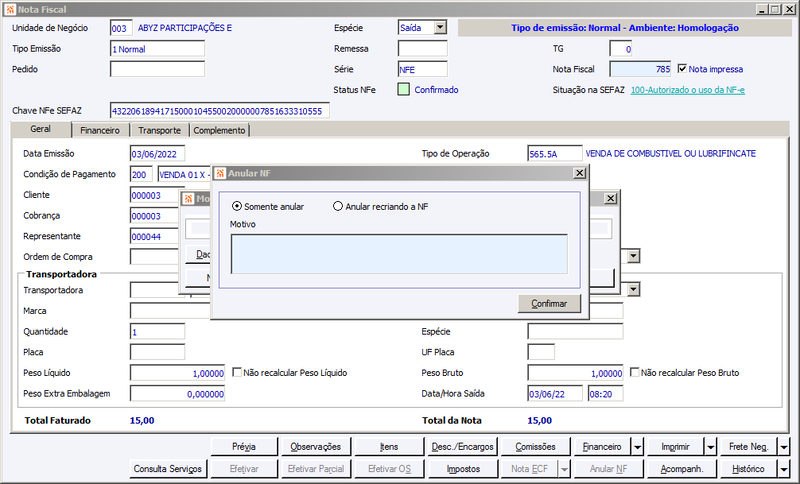Open the 100-Autorizado o uso da NF-e link

(x=687, y=90)
